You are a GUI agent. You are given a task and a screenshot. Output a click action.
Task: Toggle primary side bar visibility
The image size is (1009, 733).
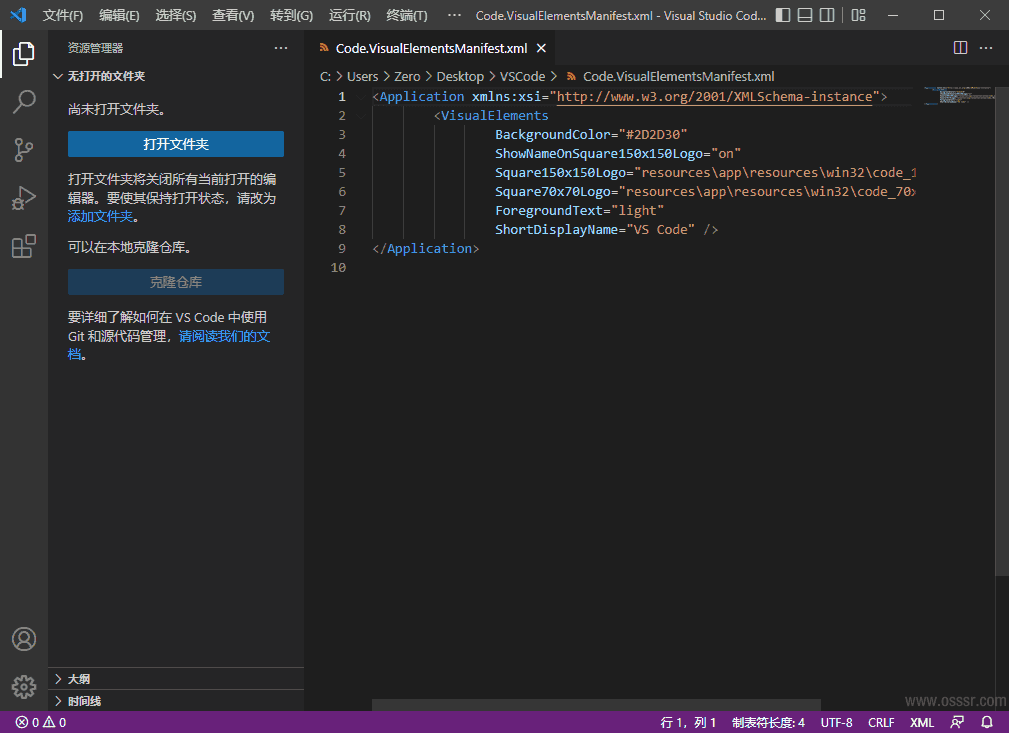tap(783, 15)
